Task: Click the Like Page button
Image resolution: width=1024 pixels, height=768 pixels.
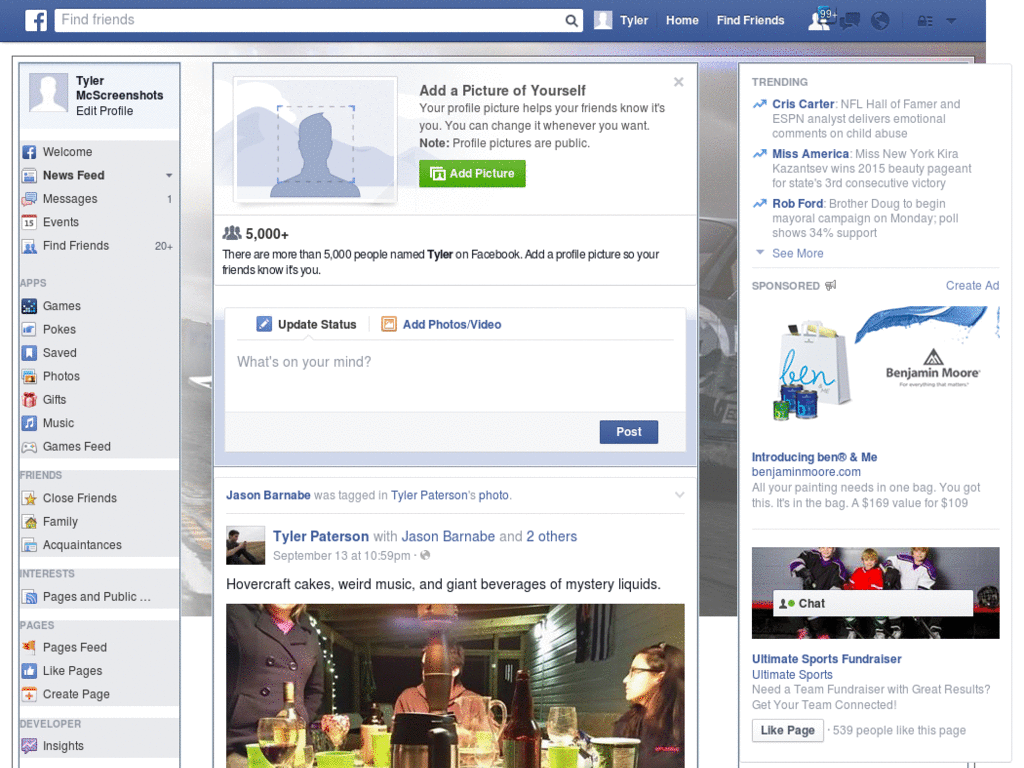Action: (x=787, y=730)
